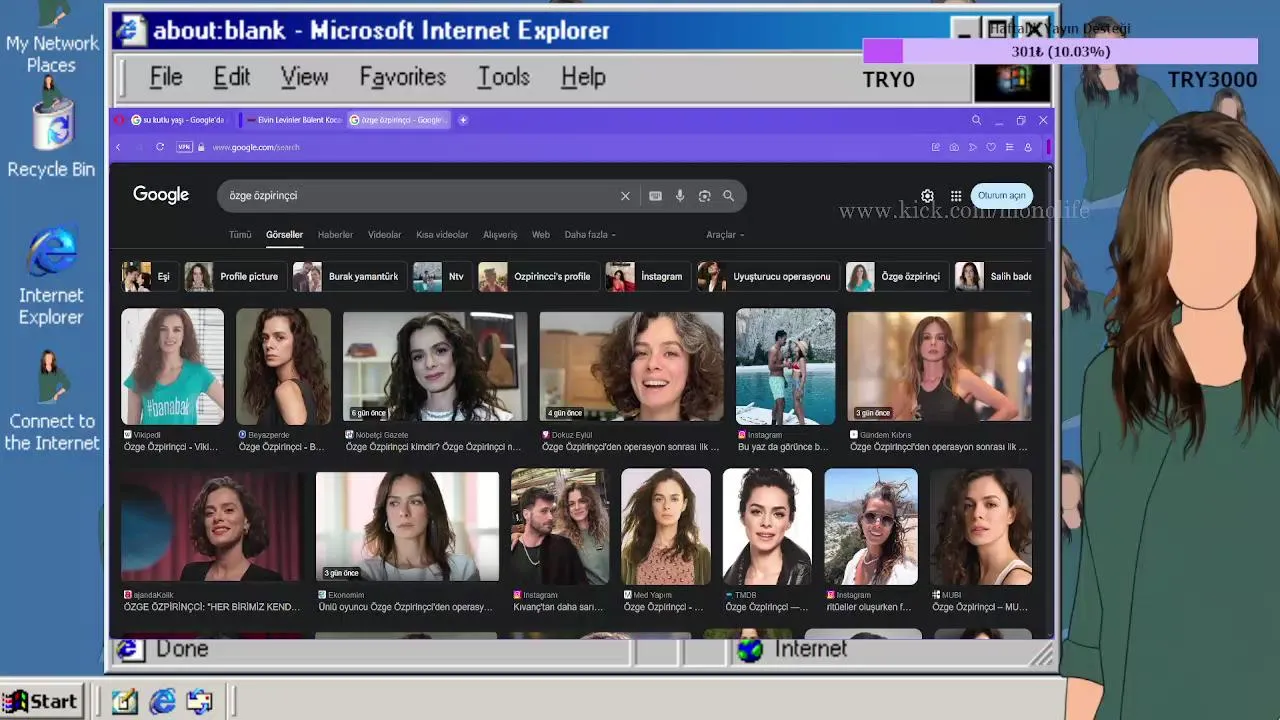Open My Network Places desktop icon
The height and width of the screenshot is (720, 1280).
(51, 38)
